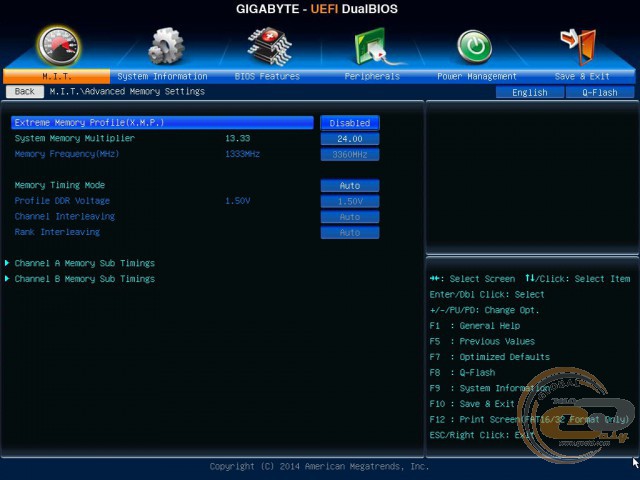The image size is (640, 480).
Task: Open Channel Interleaving Auto dropdown
Action: pyautogui.click(x=350, y=217)
